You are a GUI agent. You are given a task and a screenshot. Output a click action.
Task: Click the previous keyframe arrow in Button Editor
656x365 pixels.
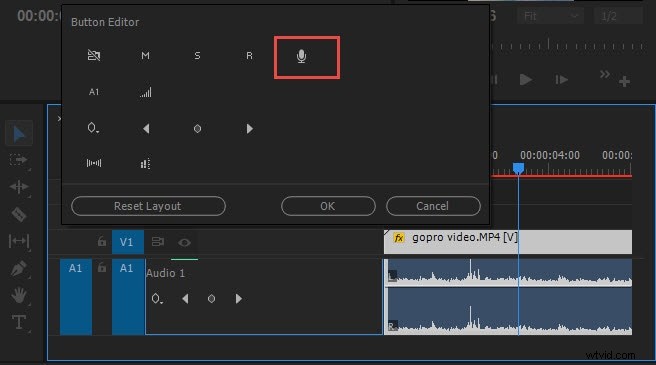146,129
